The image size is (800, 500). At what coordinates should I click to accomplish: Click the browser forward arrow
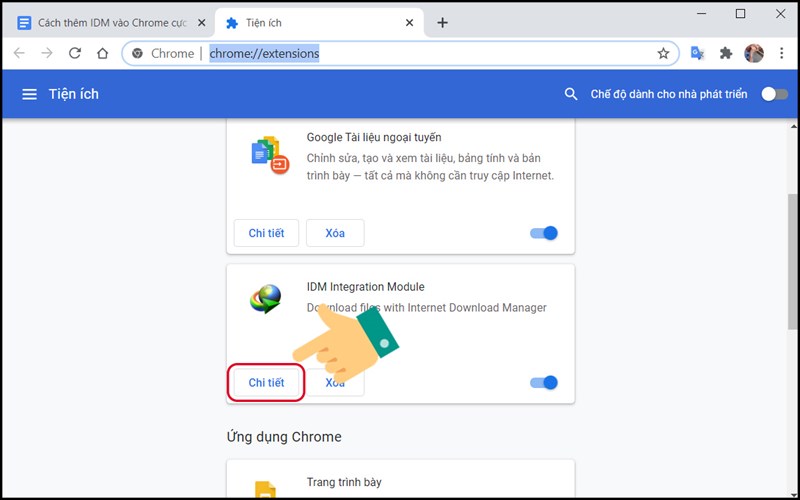coord(47,53)
